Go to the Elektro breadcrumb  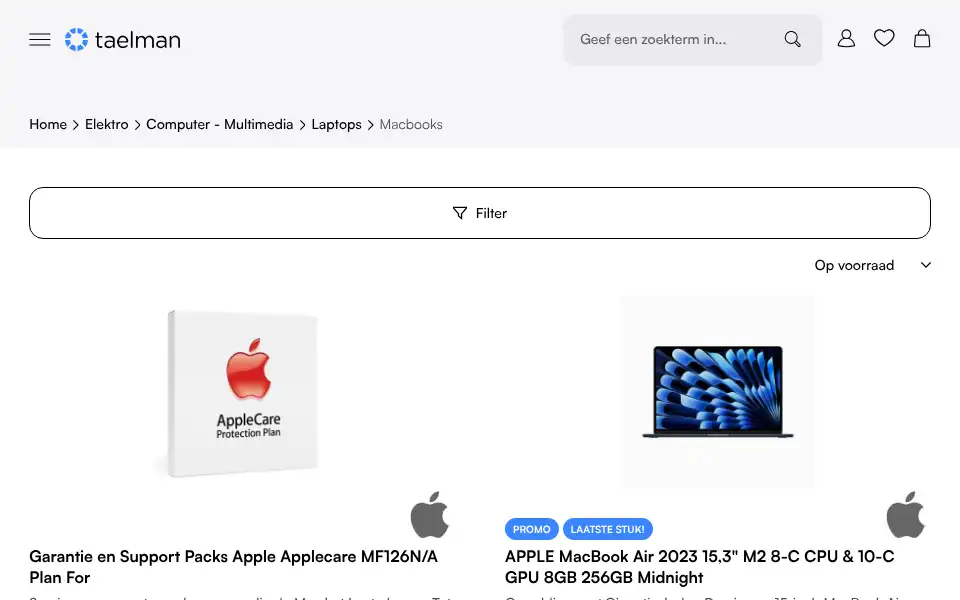pos(107,124)
